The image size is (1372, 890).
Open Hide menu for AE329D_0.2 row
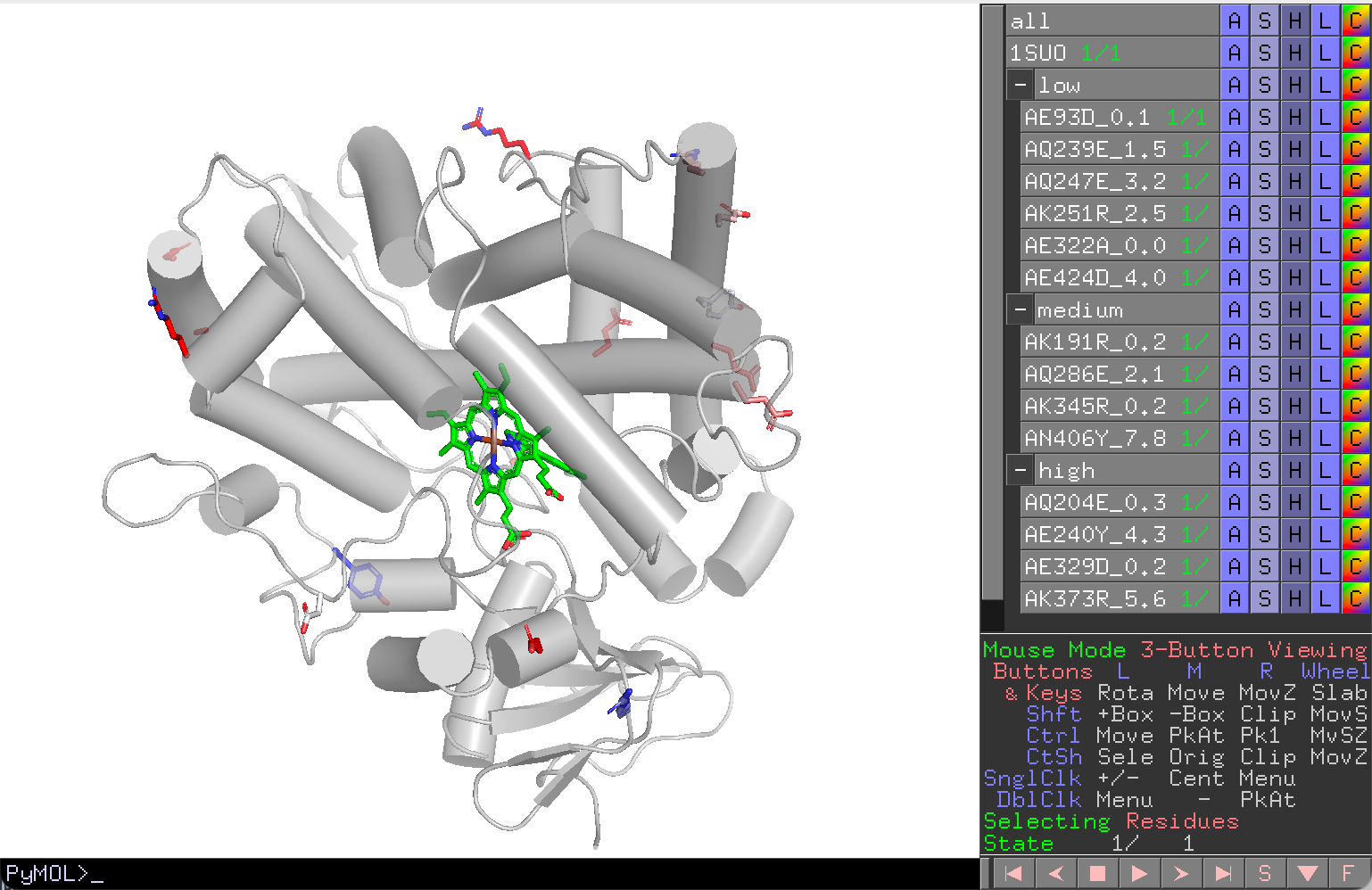[1295, 566]
